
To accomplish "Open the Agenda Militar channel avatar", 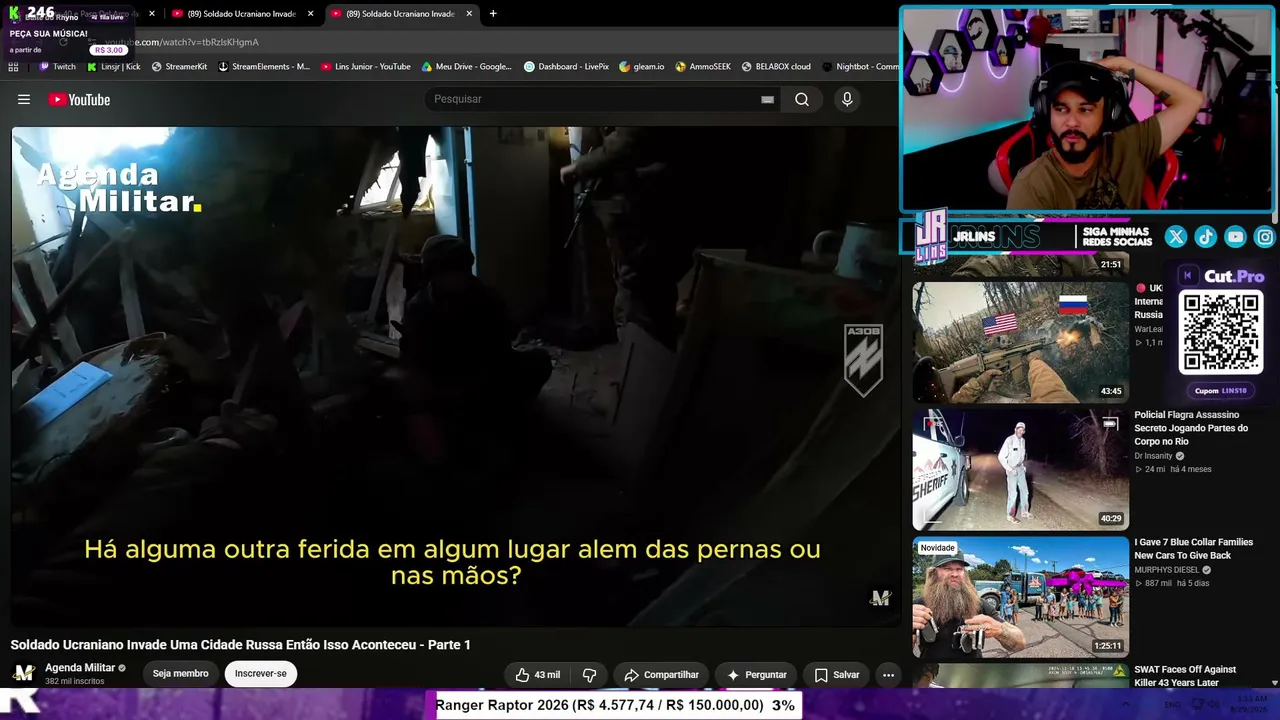I will coord(24,673).
